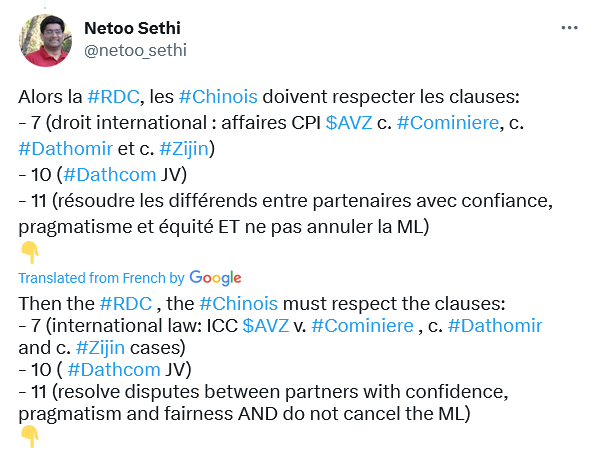The height and width of the screenshot is (453, 598).
Task: Open the #Dathcom hashtag in the French text
Action: (x=109, y=175)
